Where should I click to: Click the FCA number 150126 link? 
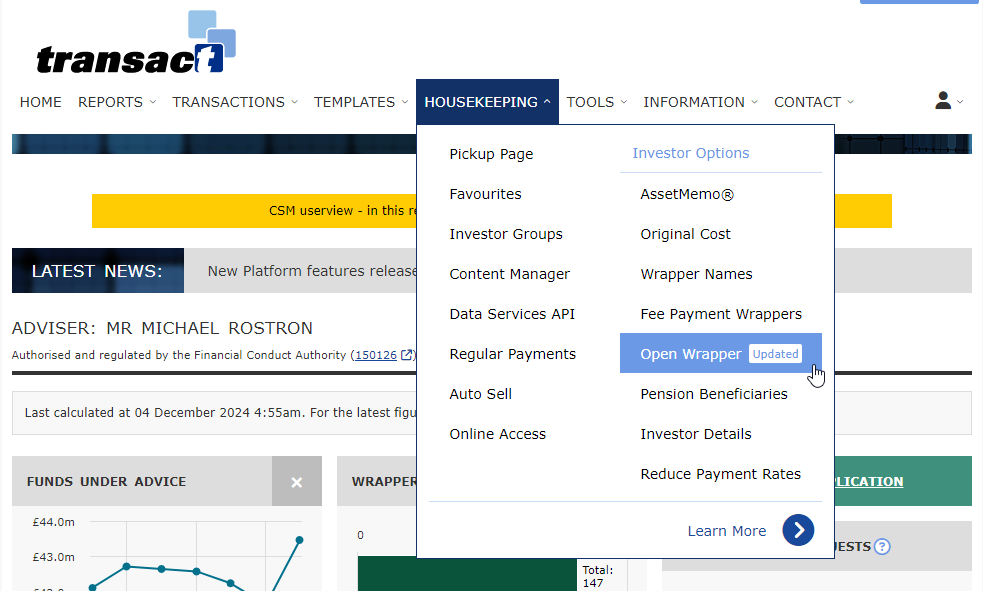[376, 355]
